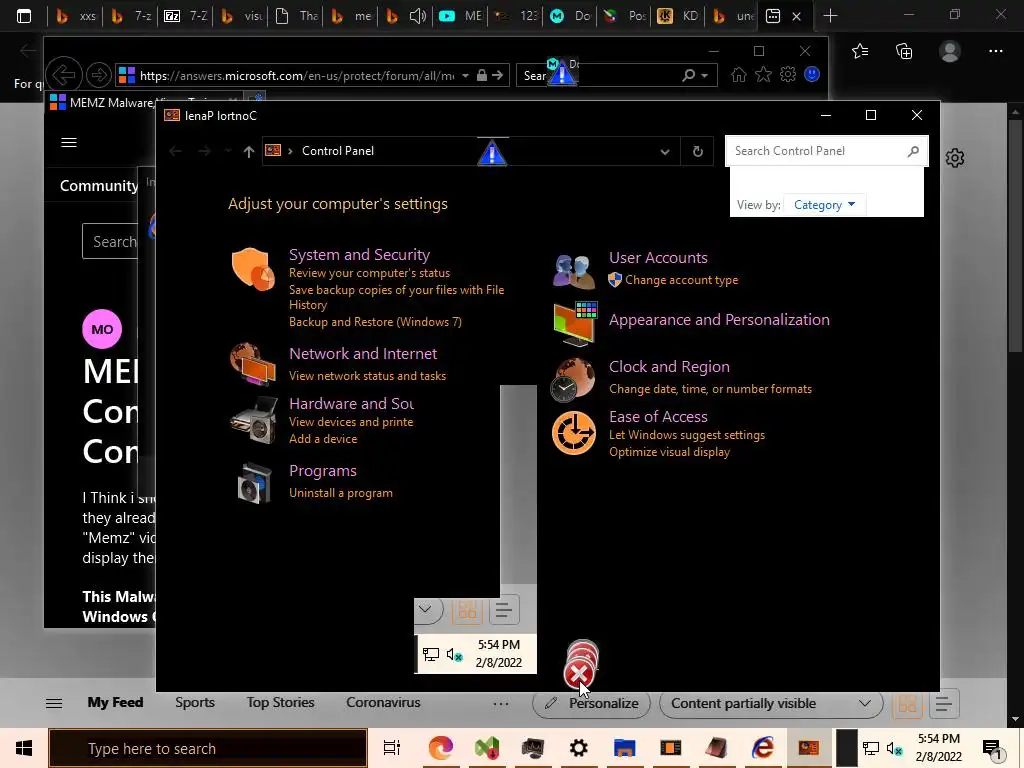
Task: Open Backup and Restore (Windows 7)
Action: click(376, 322)
